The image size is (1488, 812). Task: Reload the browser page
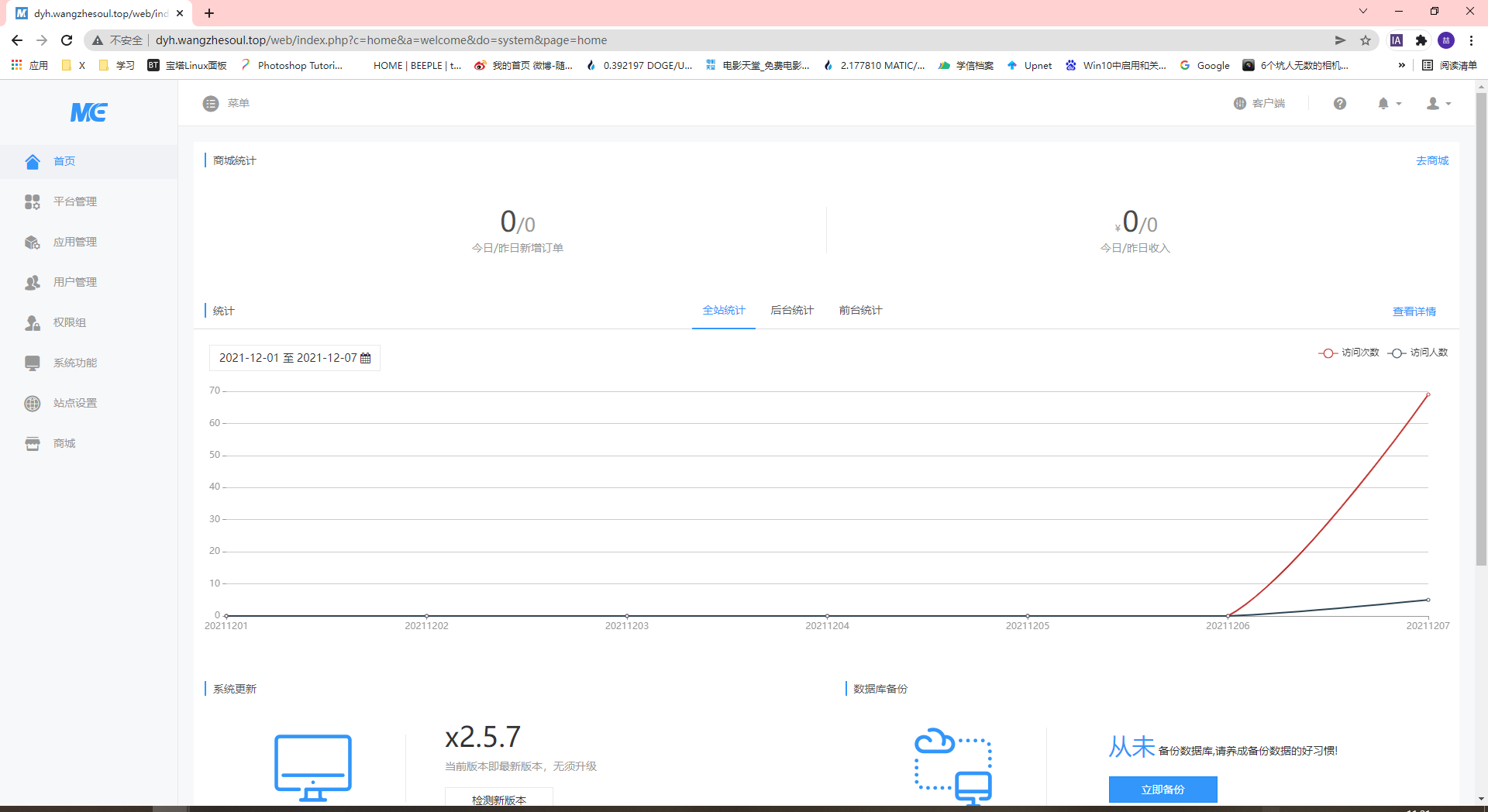[x=67, y=40]
